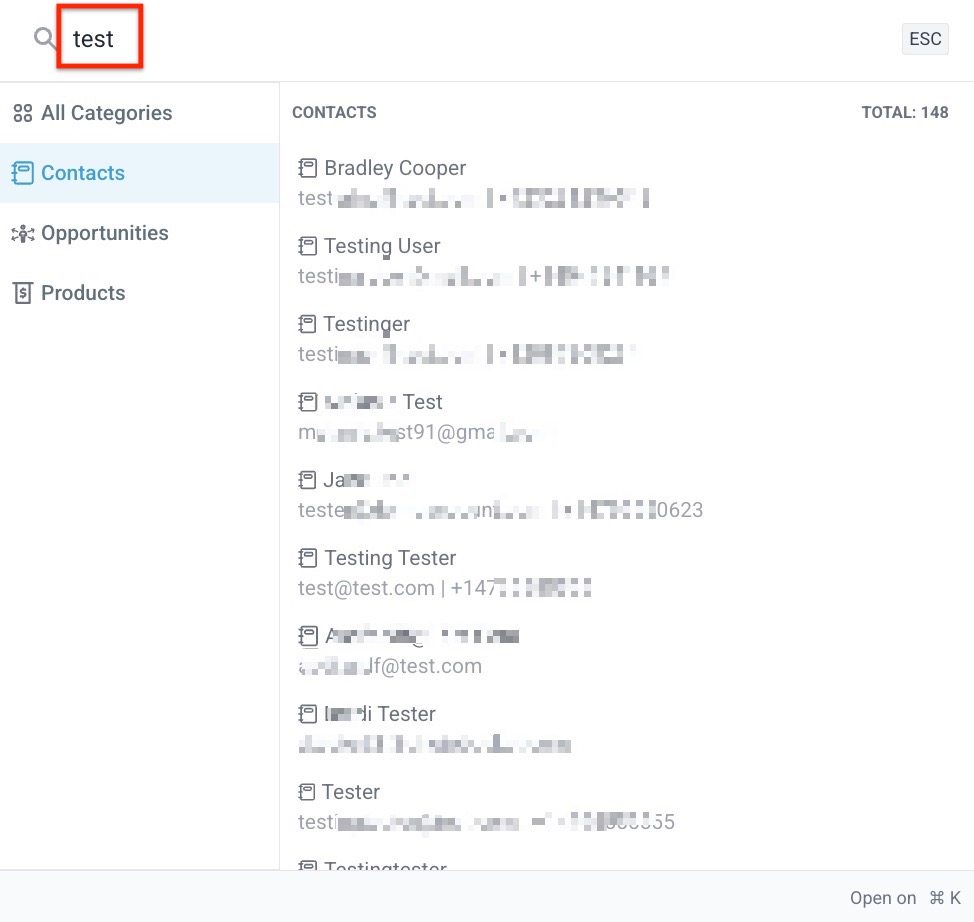Click the Products dollar icon in sidebar

23,293
